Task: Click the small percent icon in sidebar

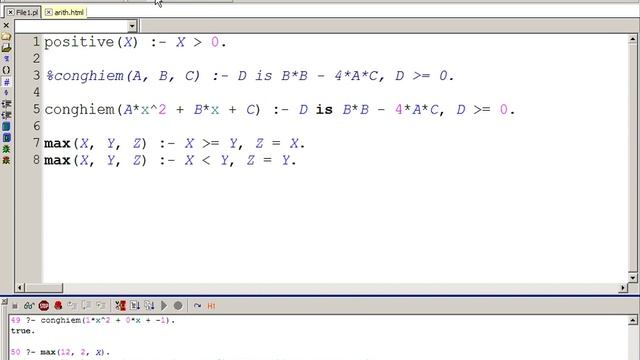Action: pyautogui.click(x=6, y=93)
